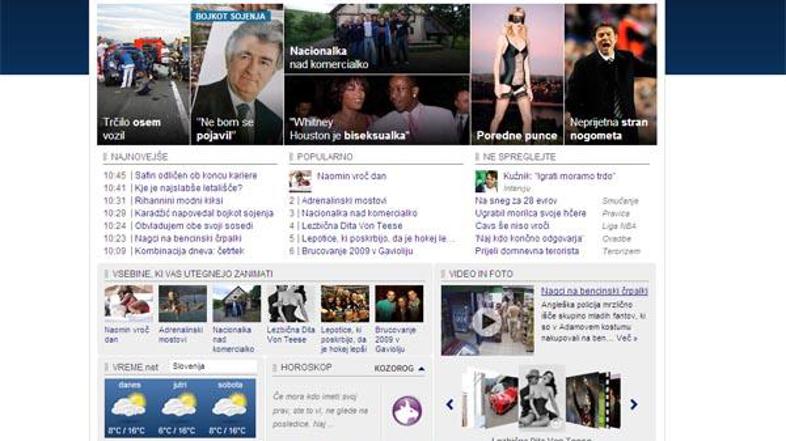The width and height of the screenshot is (786, 441).
Task: Open the Trčilo osem vozil headline image
Action: [x=143, y=75]
